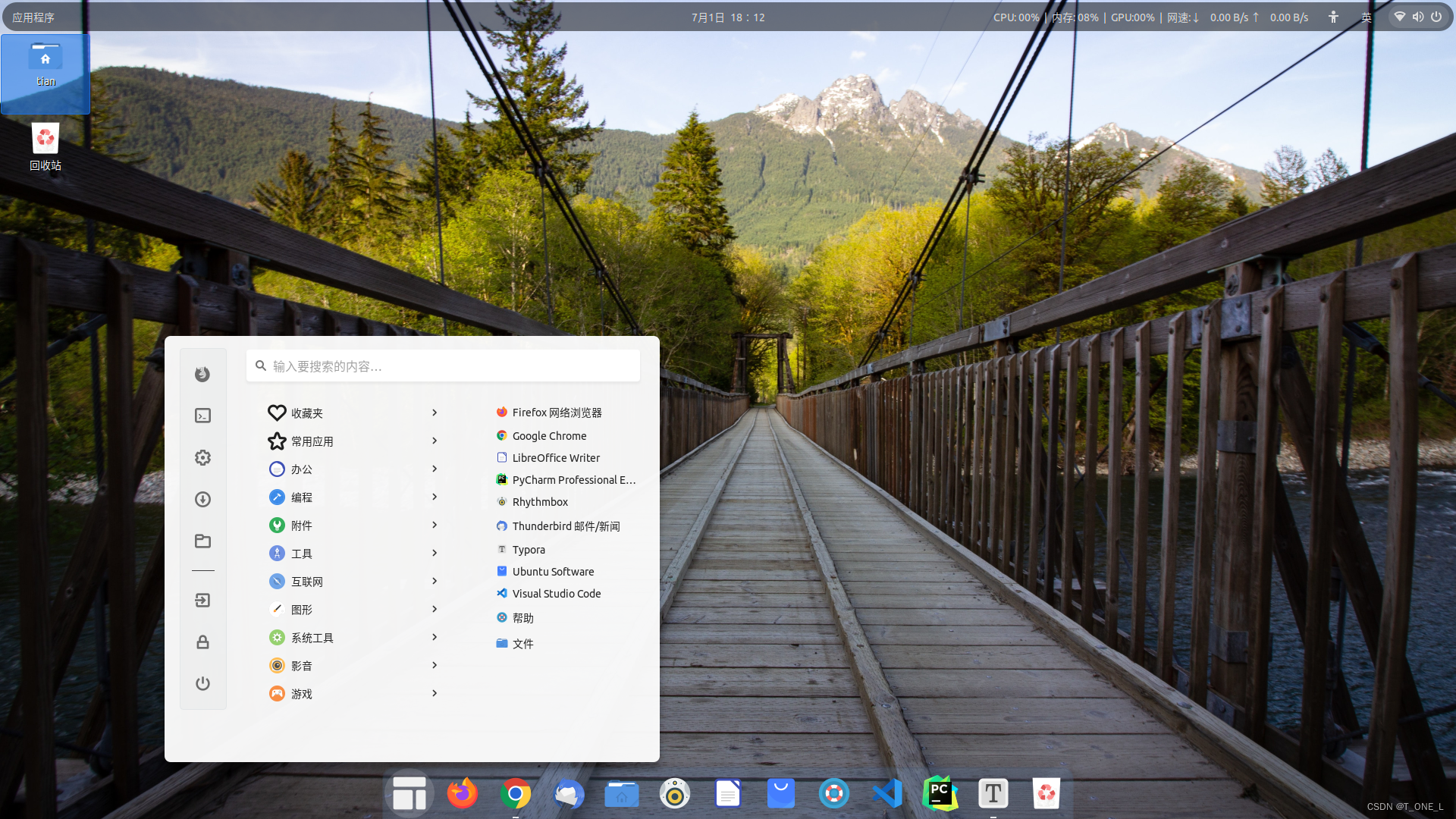Expand the 常用应用 category arrow
This screenshot has width=1456, height=819.
[435, 441]
